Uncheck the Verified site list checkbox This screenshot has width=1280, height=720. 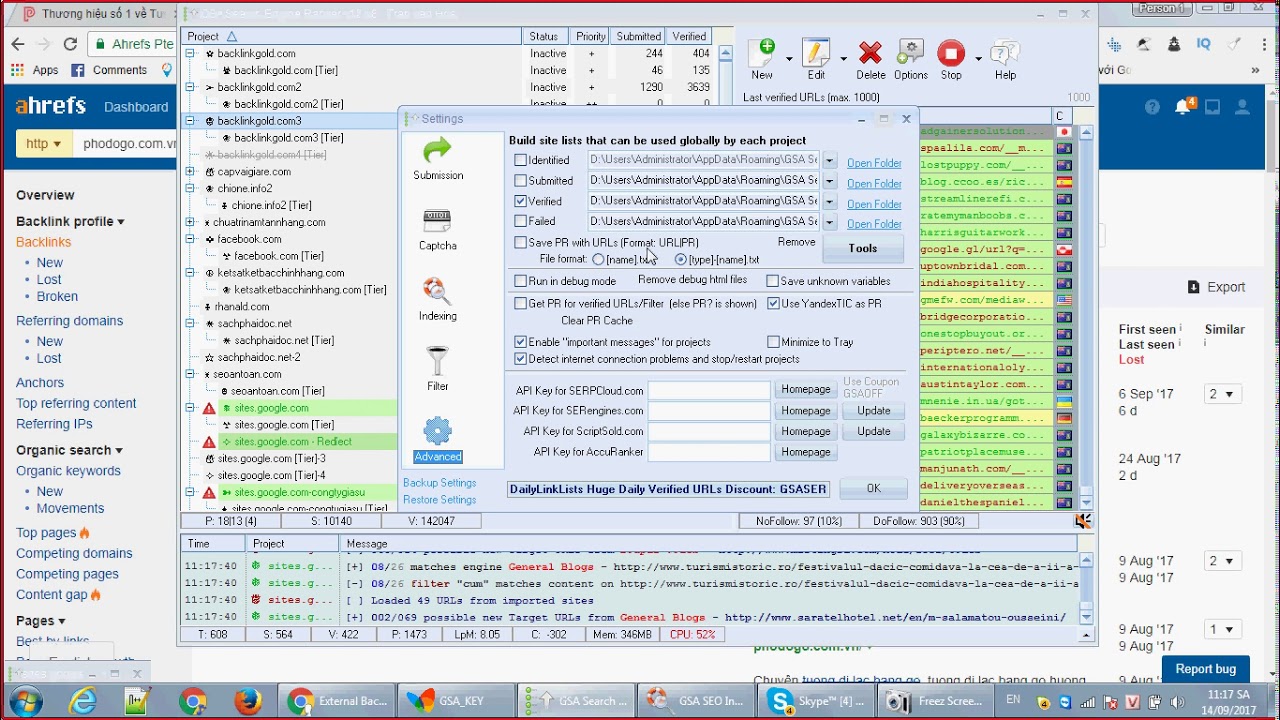(x=520, y=201)
